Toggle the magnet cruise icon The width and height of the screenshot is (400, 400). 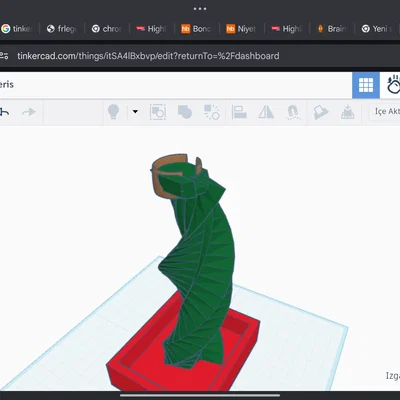point(293,112)
